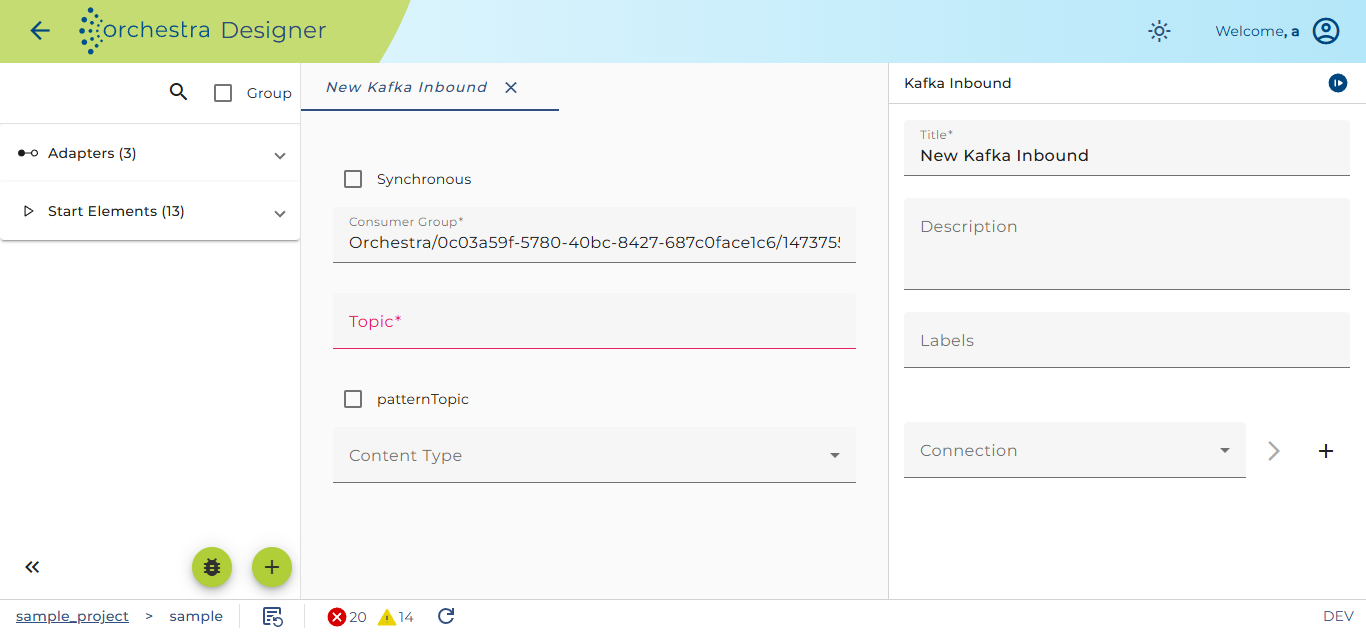The height and width of the screenshot is (632, 1366).
Task: Click the green debug bug button
Action: tap(212, 567)
